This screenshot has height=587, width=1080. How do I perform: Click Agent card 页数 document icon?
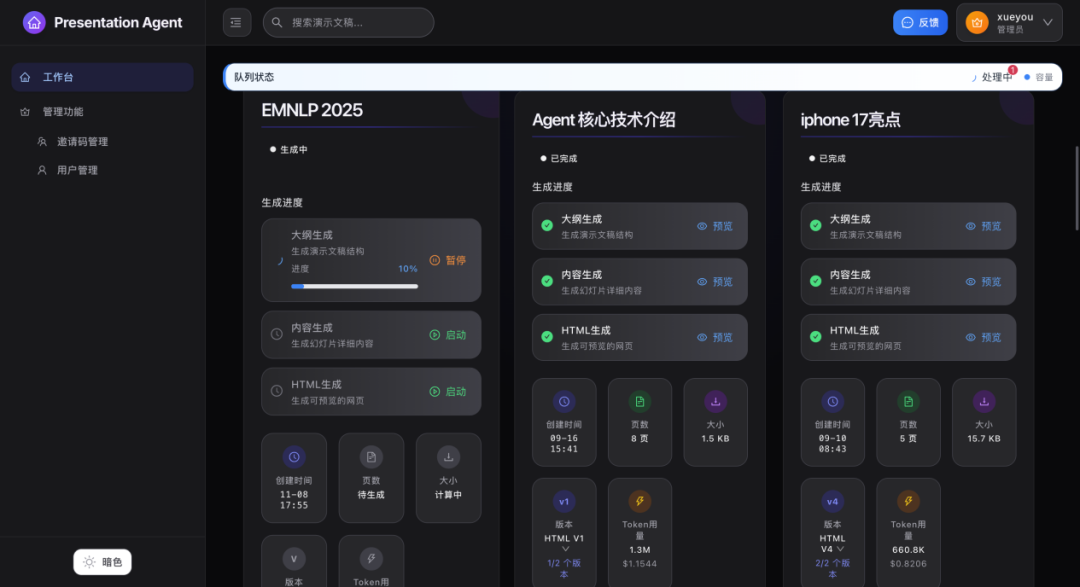pos(640,402)
